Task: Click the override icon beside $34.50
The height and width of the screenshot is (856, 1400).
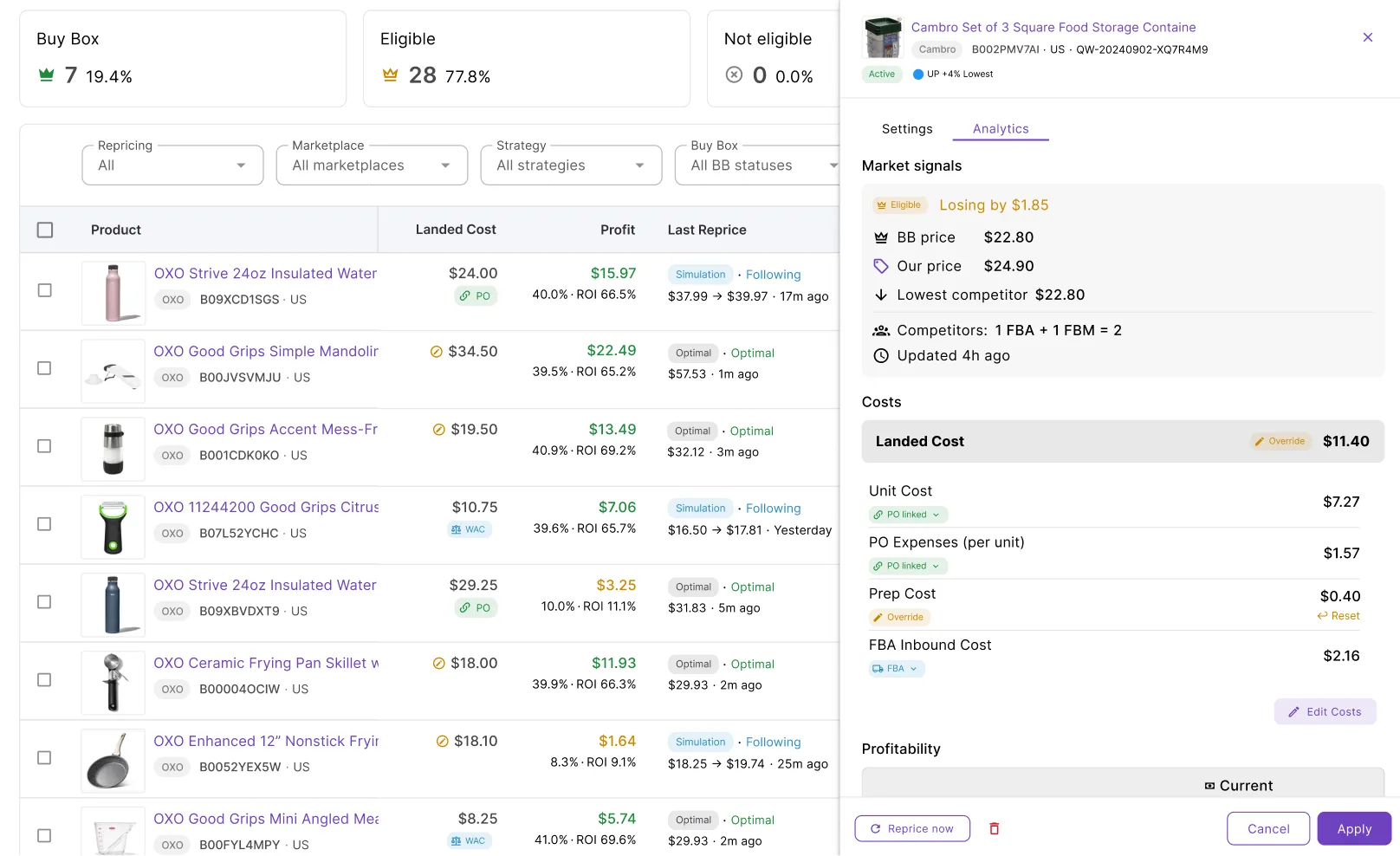Action: point(437,352)
